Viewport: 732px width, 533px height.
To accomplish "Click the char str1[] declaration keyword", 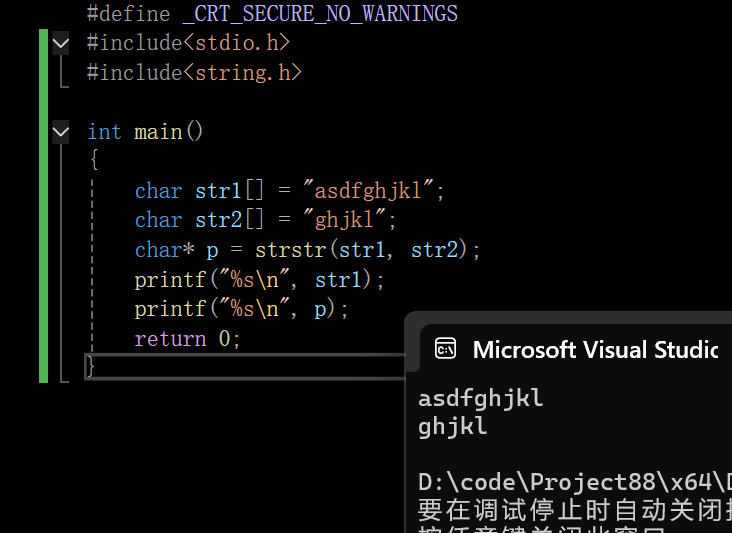I will coord(158,191).
